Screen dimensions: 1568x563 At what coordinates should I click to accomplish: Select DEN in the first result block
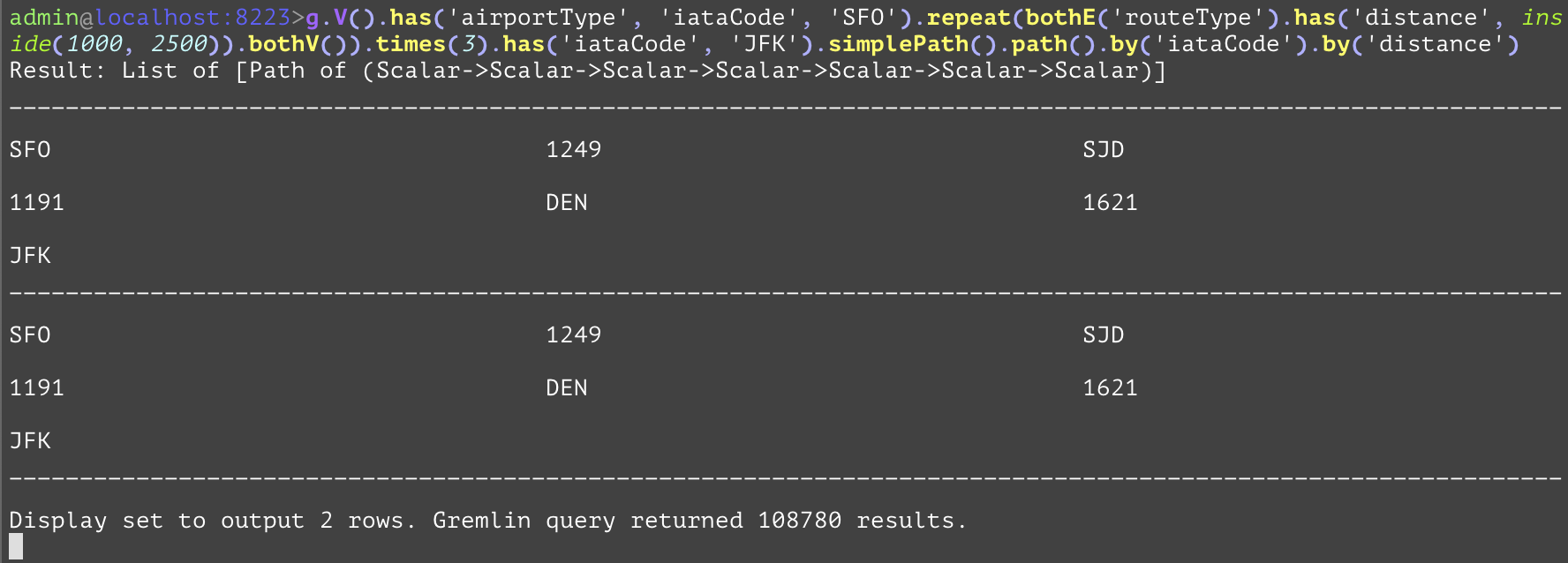tap(567, 203)
